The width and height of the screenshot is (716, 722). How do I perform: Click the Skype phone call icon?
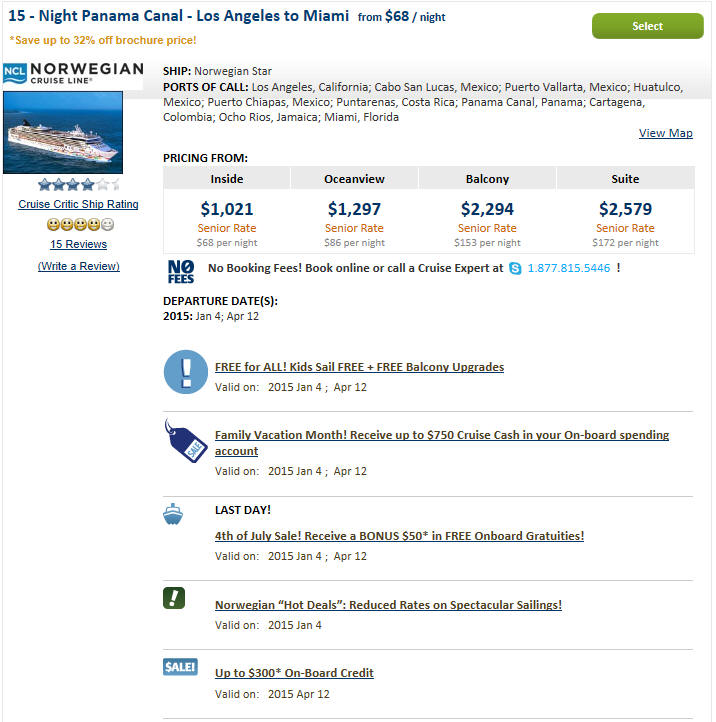click(x=515, y=268)
